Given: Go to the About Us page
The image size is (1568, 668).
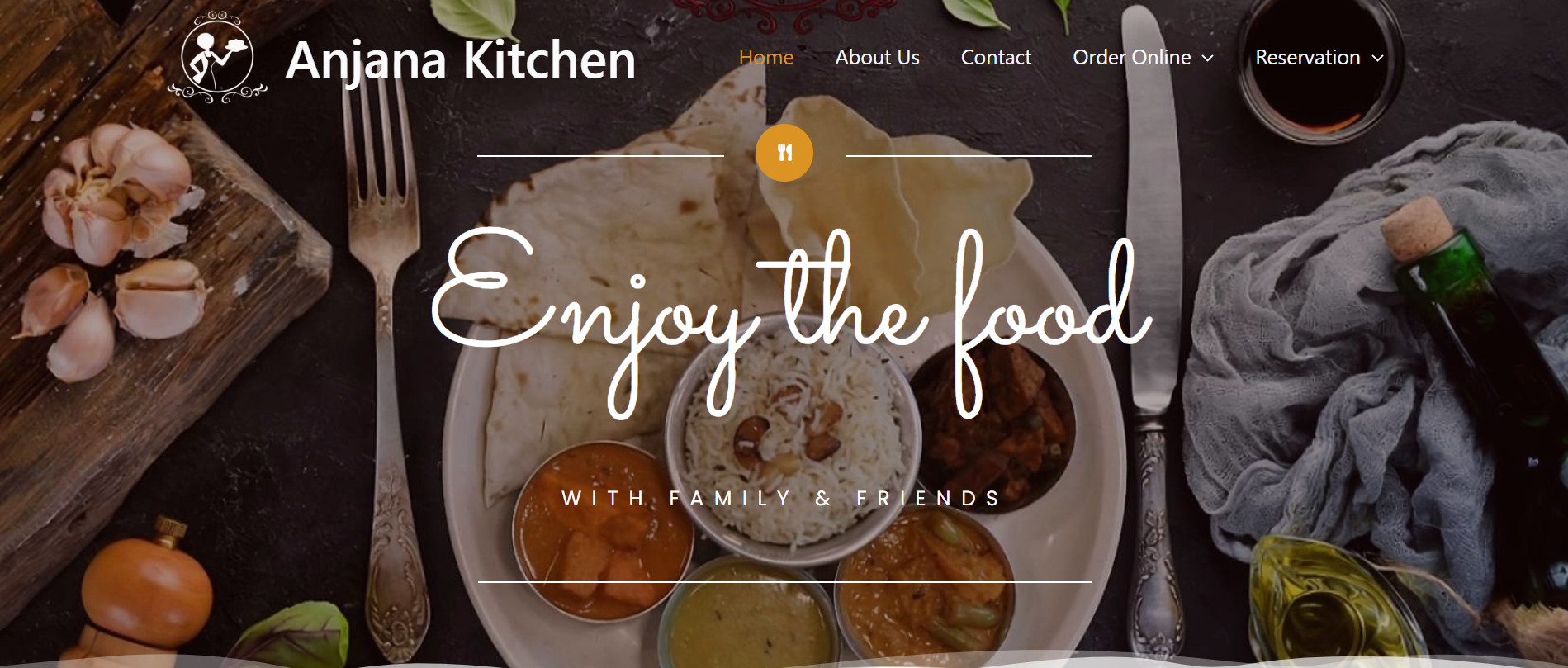Looking at the screenshot, I should click(x=877, y=57).
